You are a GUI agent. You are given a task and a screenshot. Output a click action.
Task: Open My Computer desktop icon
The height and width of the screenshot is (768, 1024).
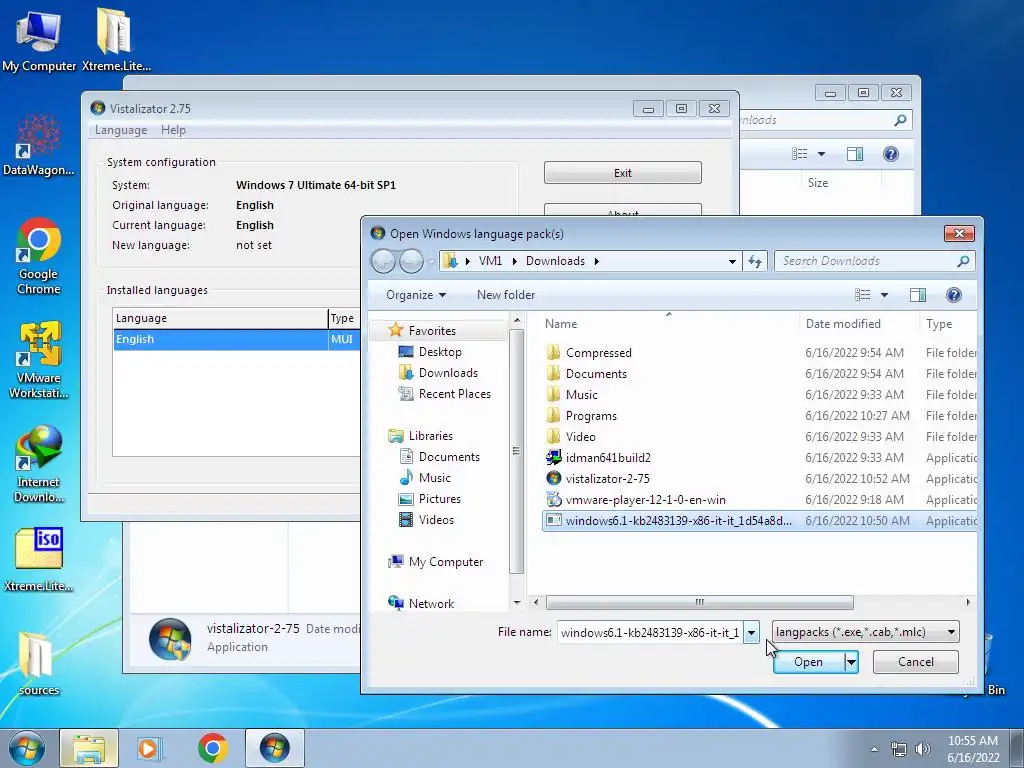coord(39,40)
